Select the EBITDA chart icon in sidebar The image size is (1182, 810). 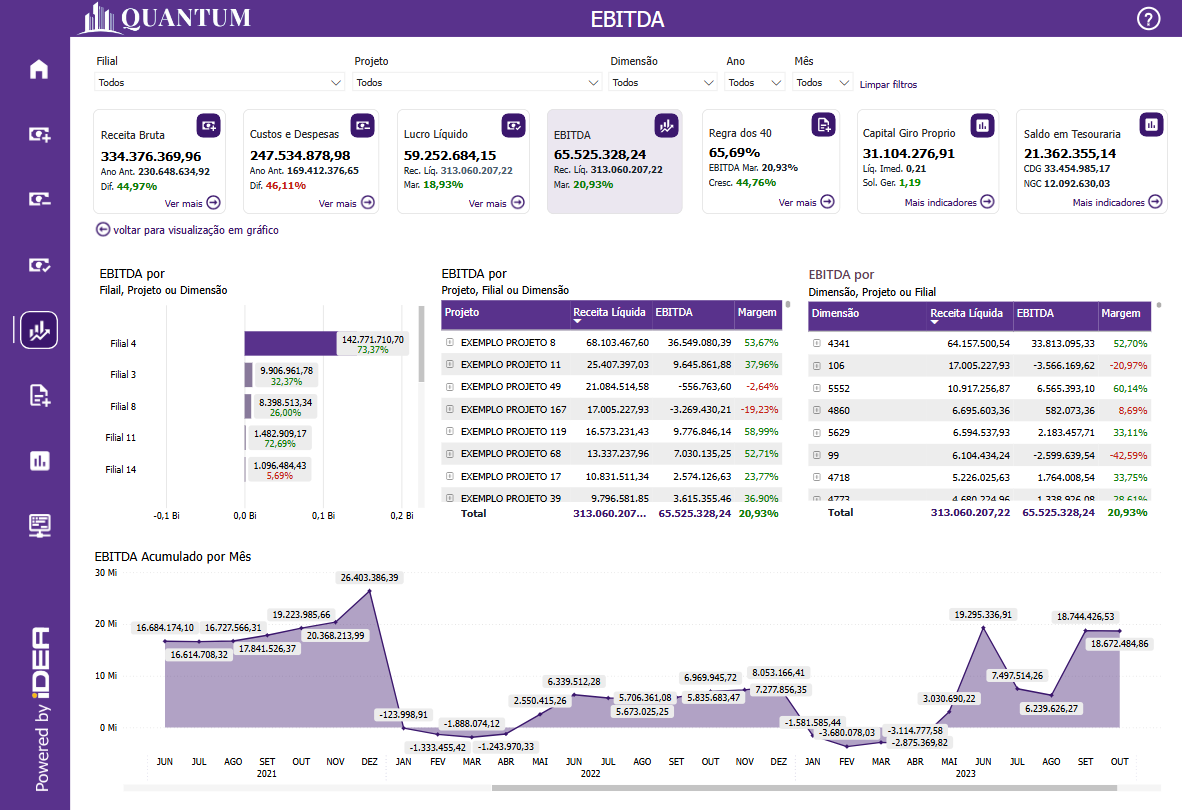[x=39, y=329]
